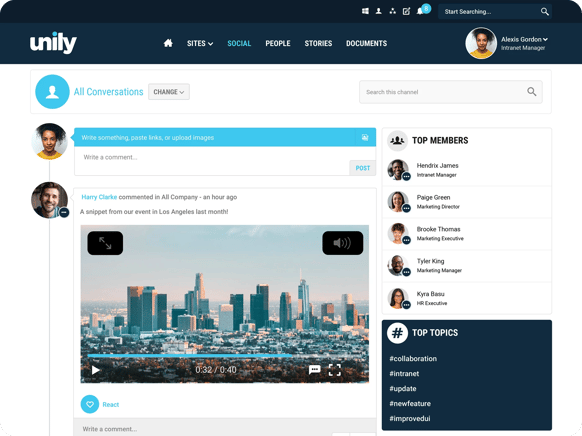Mute the video with speaker icon
582x436 pixels.
click(343, 243)
